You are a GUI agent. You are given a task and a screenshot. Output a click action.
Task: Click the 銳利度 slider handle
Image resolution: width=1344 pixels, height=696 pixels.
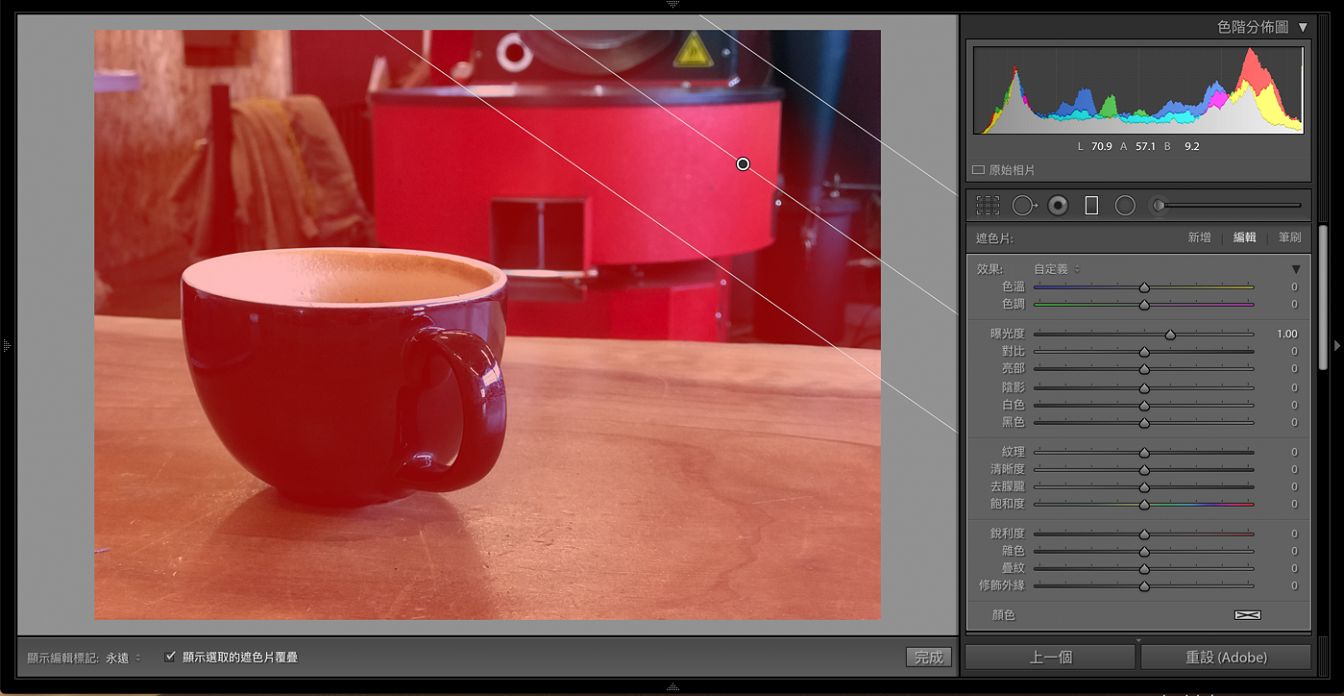coord(1144,534)
